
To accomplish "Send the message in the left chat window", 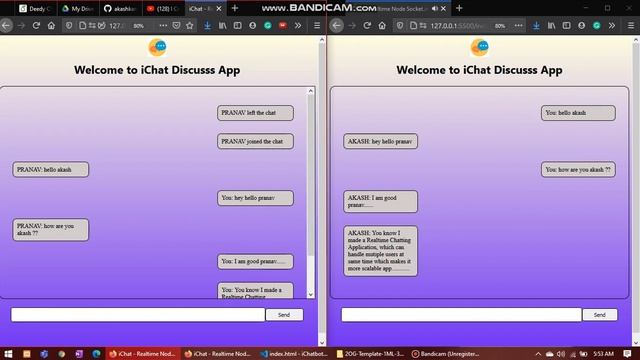I will click(284, 315).
